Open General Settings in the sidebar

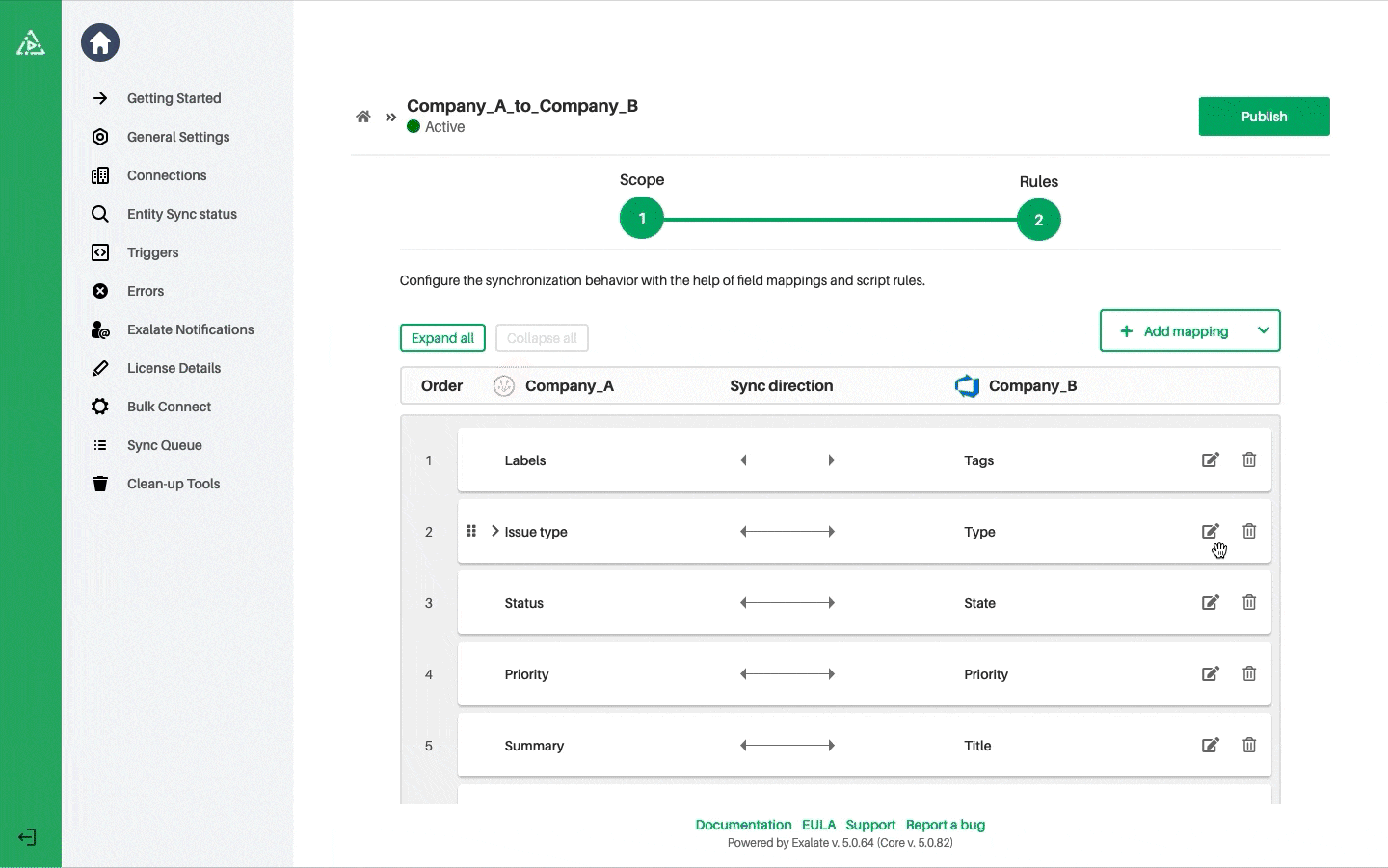point(178,137)
